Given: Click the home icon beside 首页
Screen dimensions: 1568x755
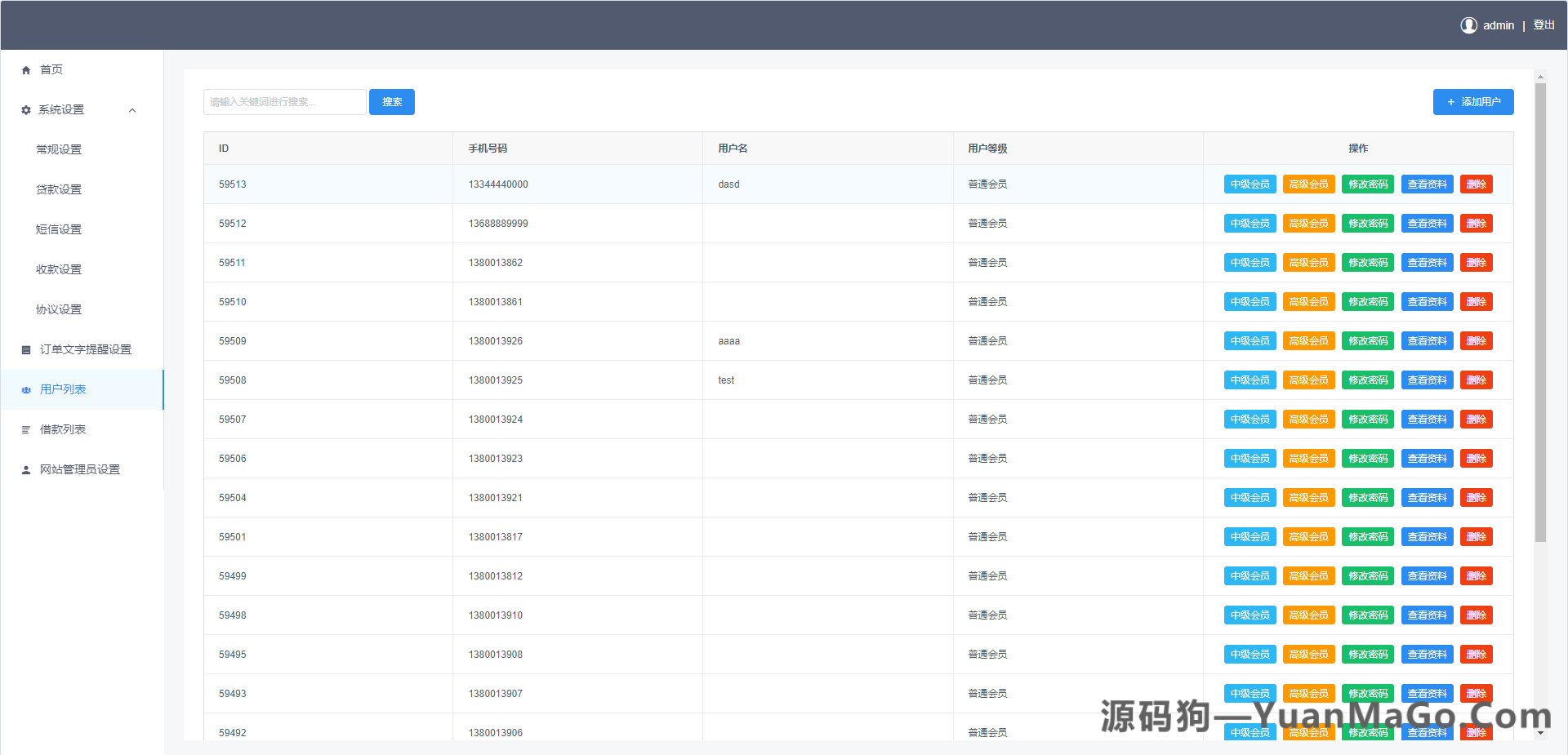Looking at the screenshot, I should [25, 69].
